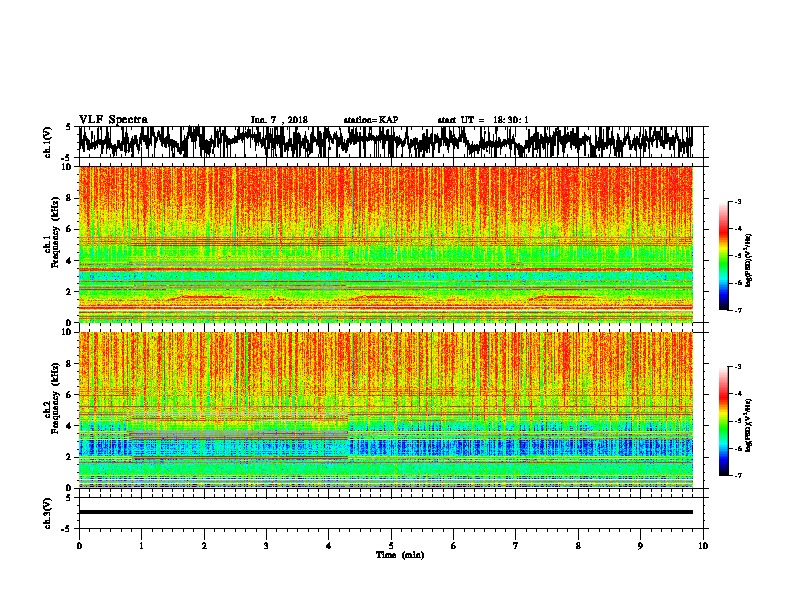Click the ch.1 color bar log(PSD) label
Viewport: 792px width, 612px height.
[x=748, y=260]
